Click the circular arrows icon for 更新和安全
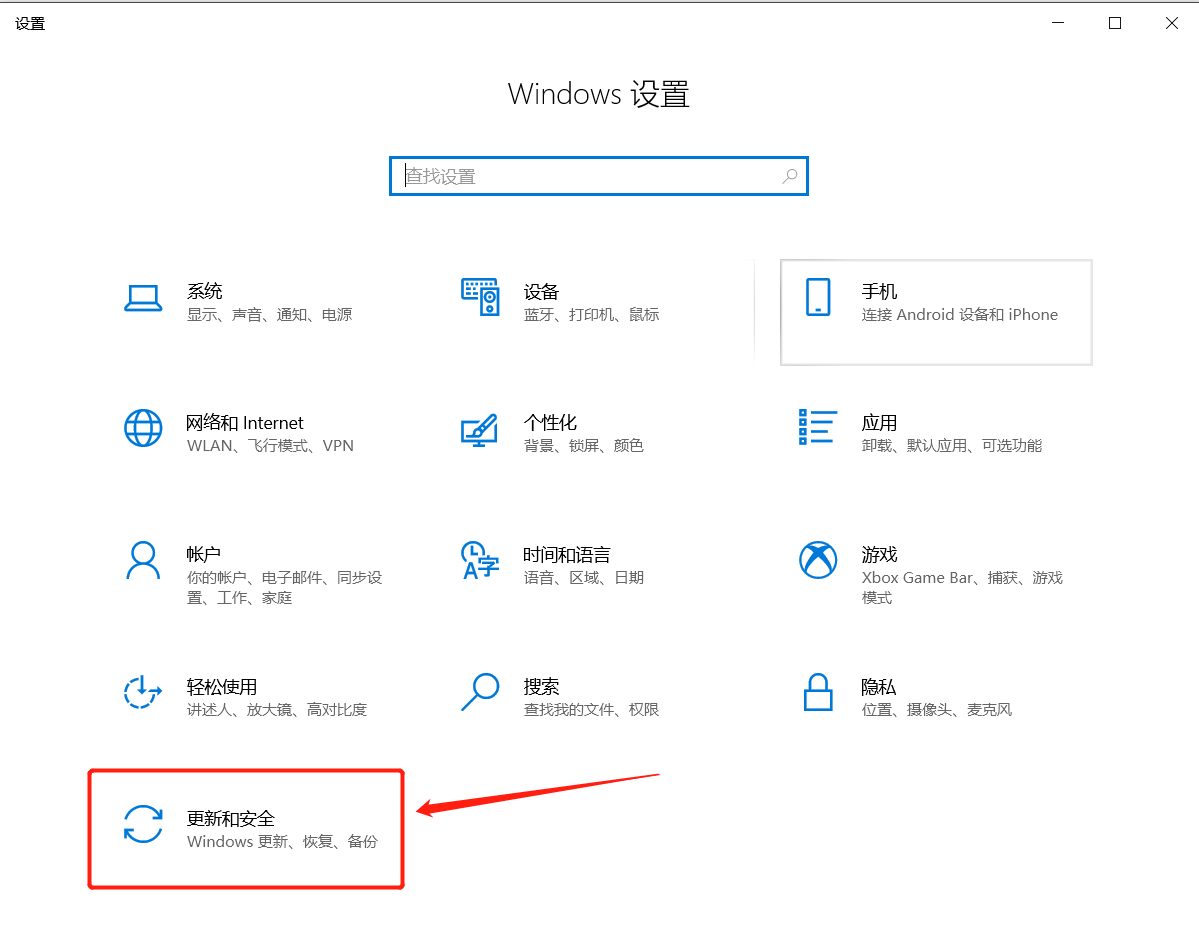 coord(143,824)
